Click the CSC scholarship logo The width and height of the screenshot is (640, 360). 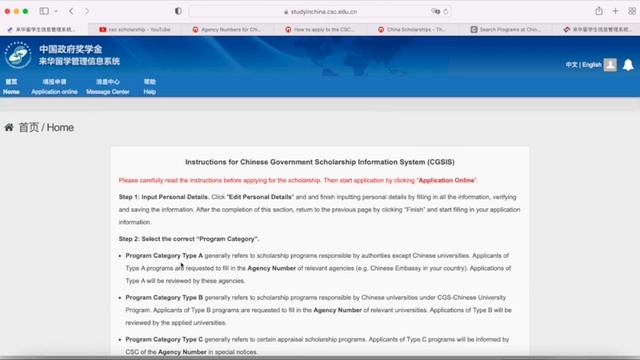coord(18,55)
